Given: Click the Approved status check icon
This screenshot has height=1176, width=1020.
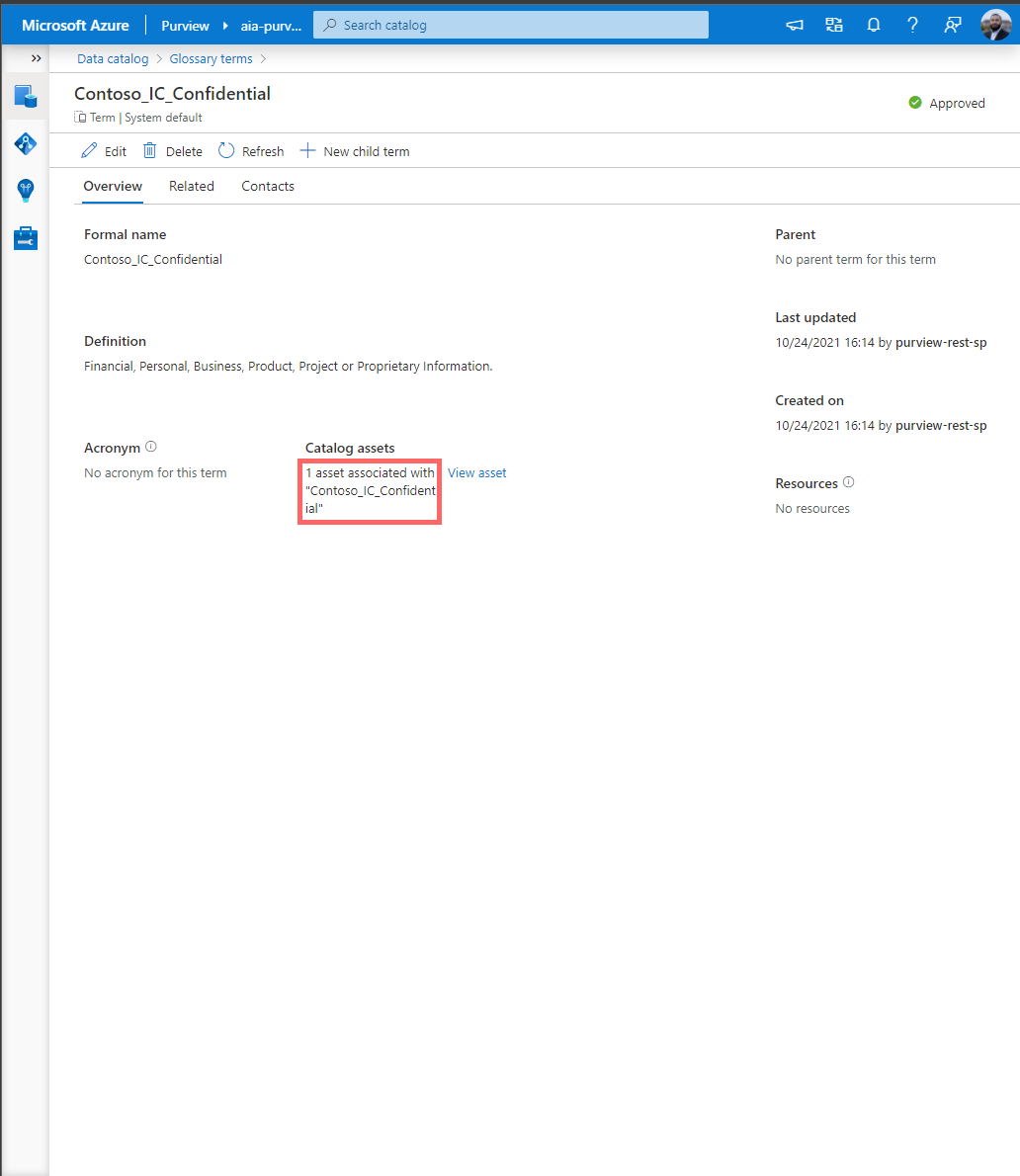Looking at the screenshot, I should (915, 103).
